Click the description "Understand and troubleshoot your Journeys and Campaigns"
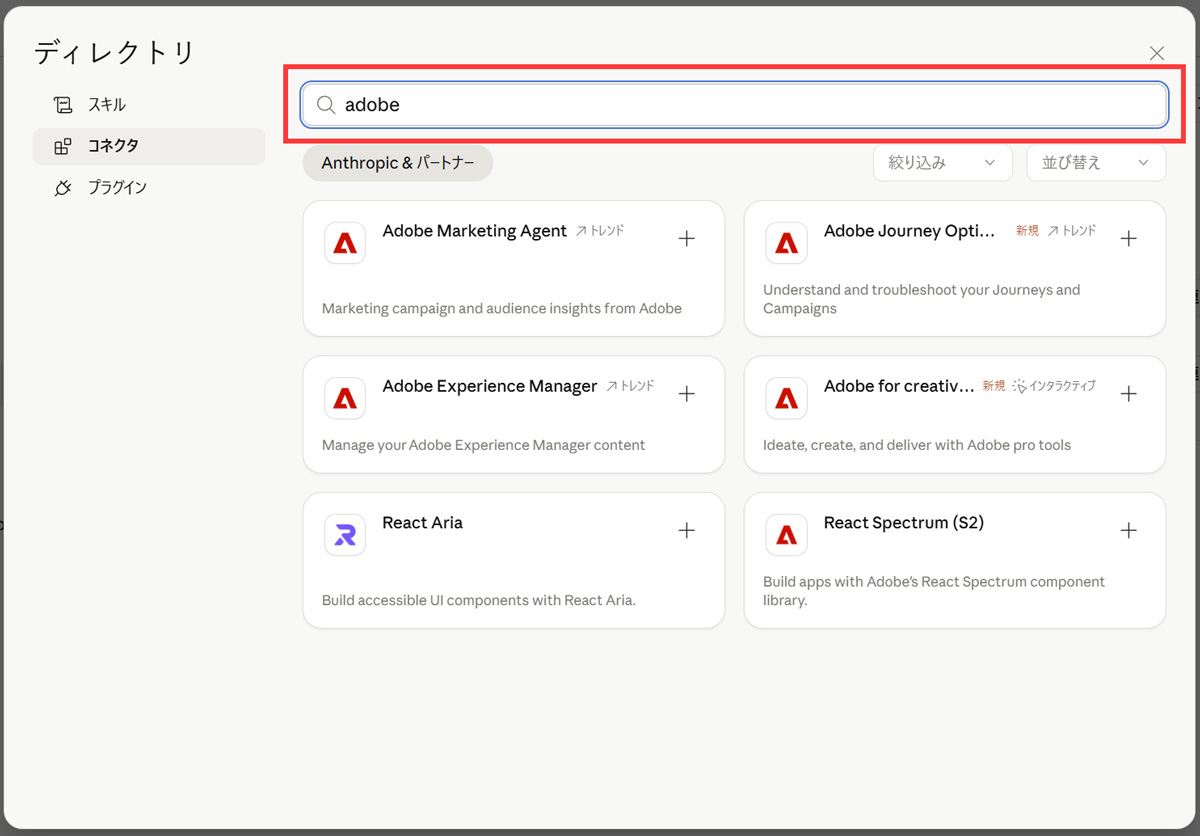This screenshot has width=1200, height=836. pyautogui.click(x=921, y=299)
